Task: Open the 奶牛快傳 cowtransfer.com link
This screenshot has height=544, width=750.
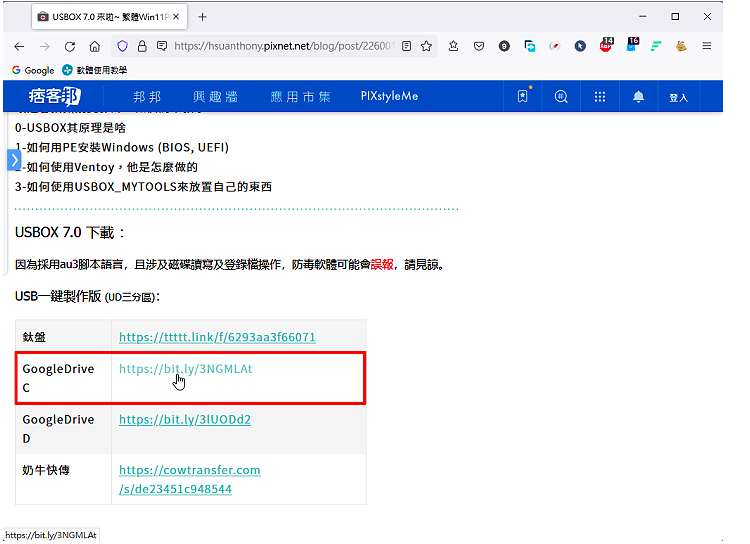Action: pyautogui.click(x=190, y=479)
